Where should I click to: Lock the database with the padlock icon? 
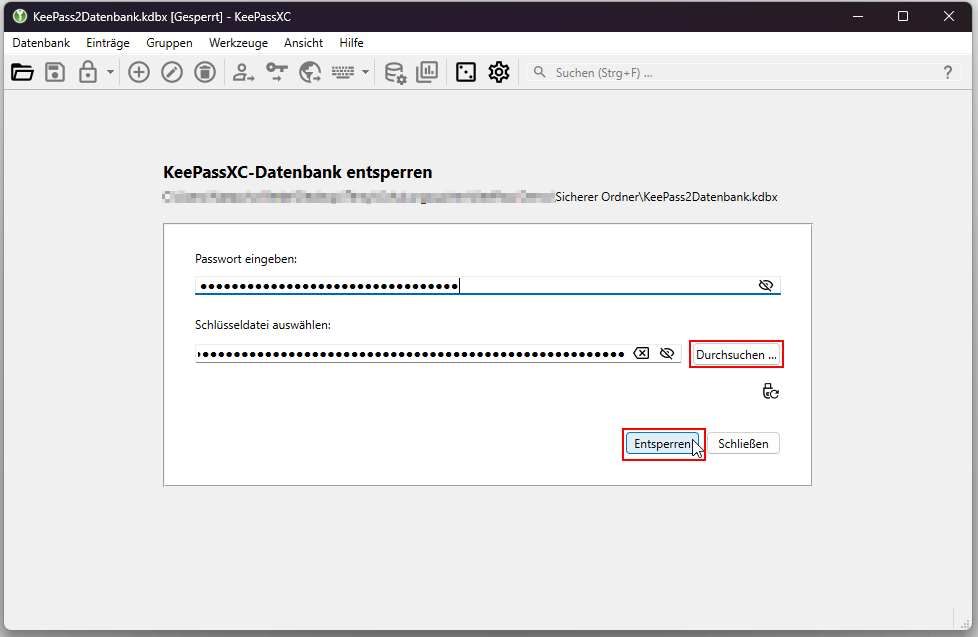pyautogui.click(x=88, y=72)
